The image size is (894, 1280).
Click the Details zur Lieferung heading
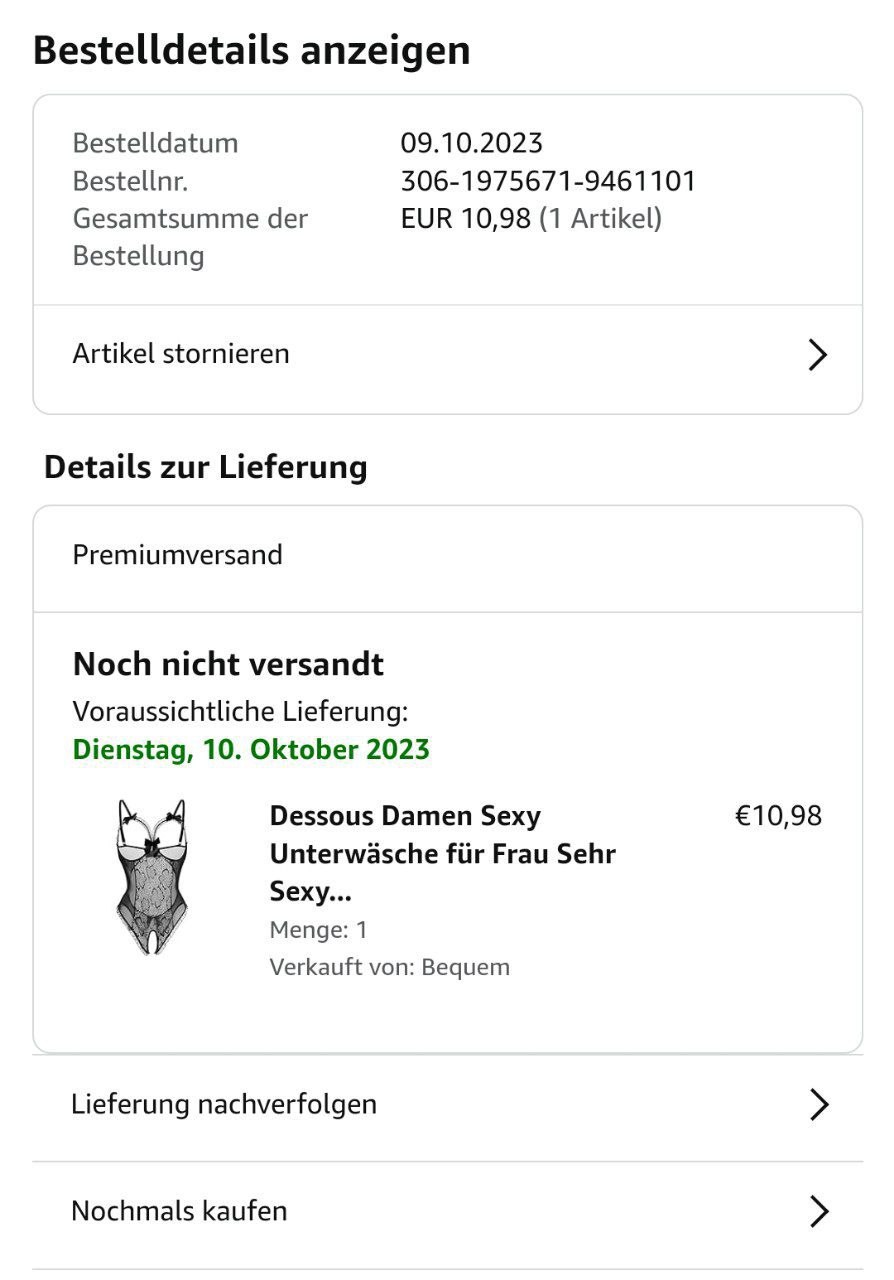[x=206, y=467]
